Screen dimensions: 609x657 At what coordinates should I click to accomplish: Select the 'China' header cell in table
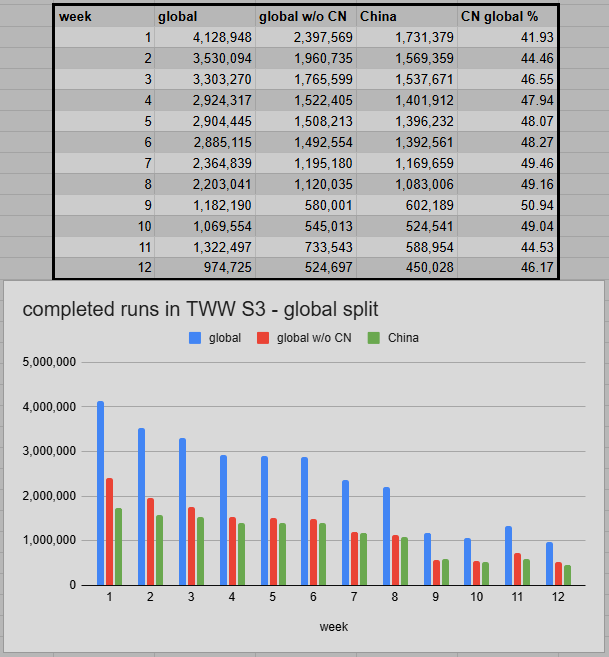pyautogui.click(x=406, y=16)
